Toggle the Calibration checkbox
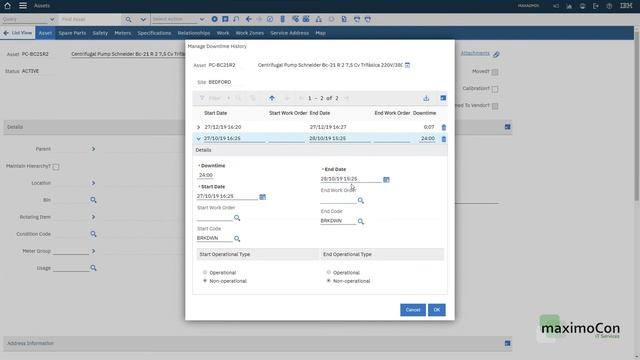 coord(495,89)
